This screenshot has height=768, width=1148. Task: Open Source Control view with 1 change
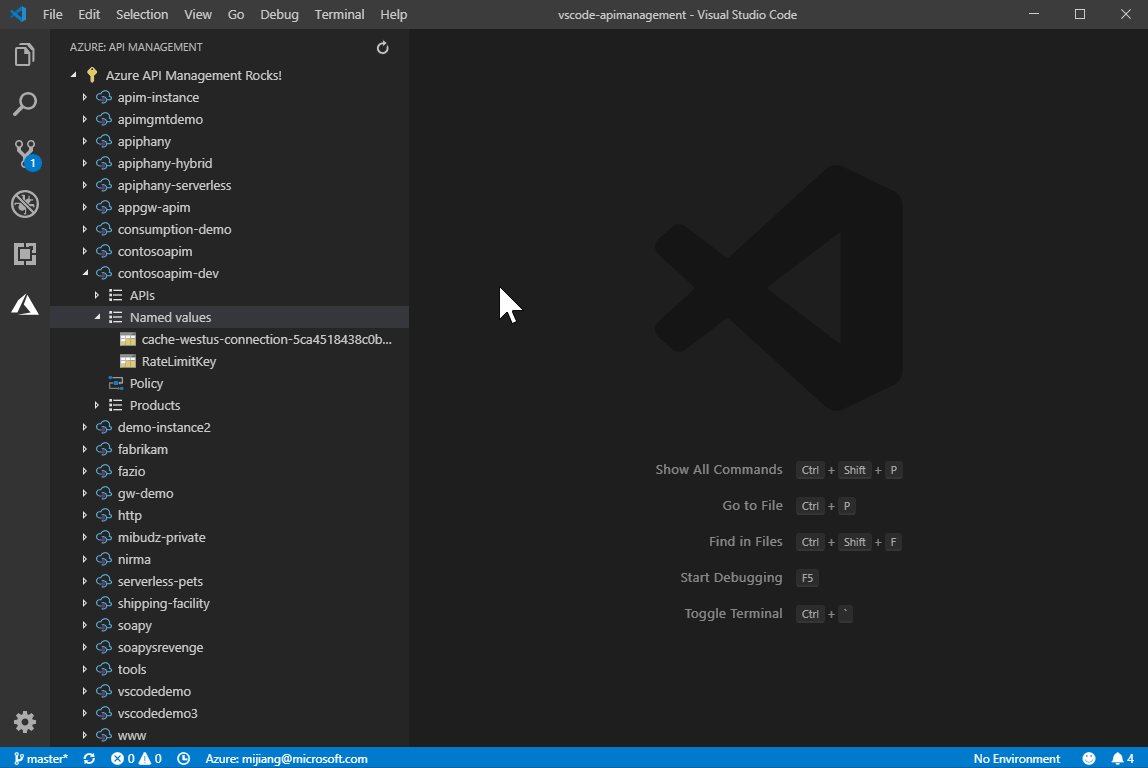25,154
